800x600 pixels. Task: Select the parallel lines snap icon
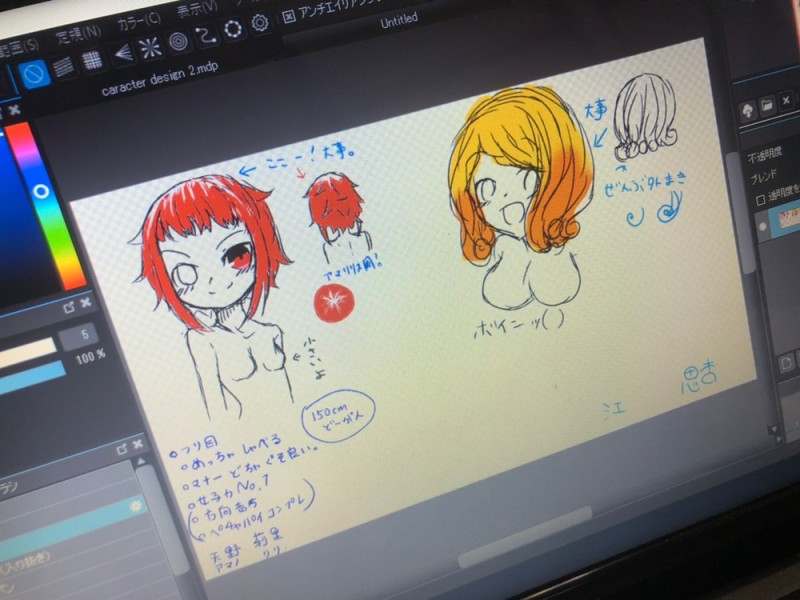[64, 66]
